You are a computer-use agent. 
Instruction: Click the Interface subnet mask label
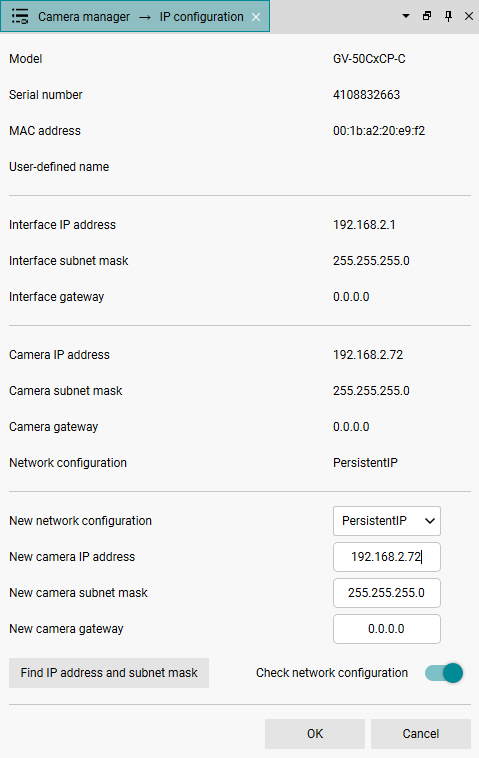coord(69,261)
